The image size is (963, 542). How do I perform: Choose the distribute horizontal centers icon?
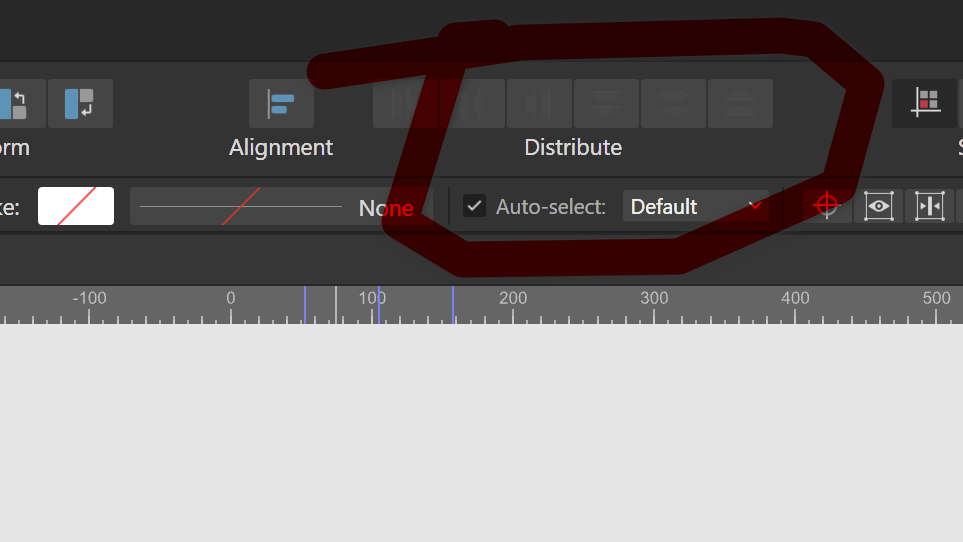(472, 104)
